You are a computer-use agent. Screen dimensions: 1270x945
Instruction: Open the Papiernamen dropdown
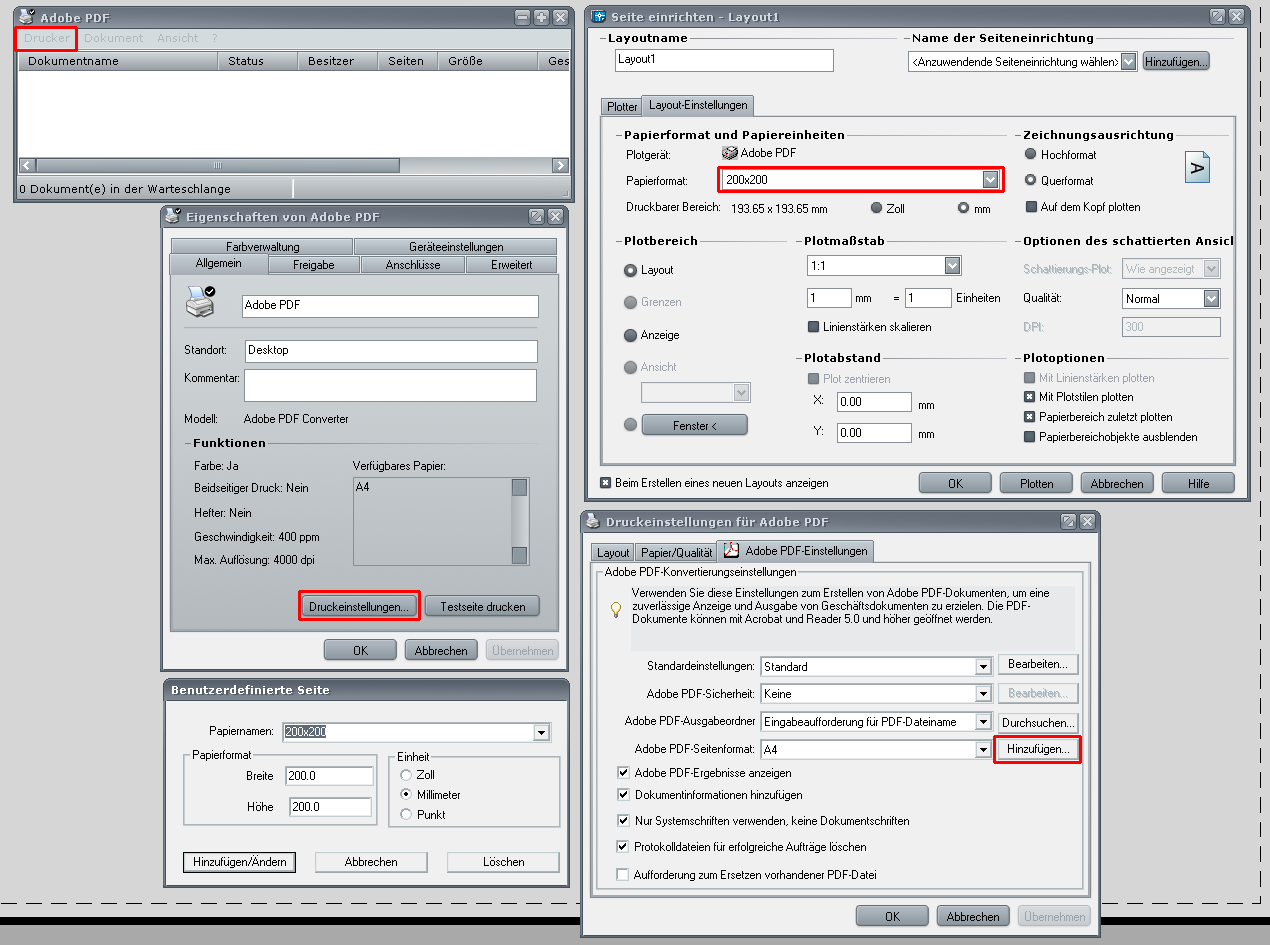(x=542, y=732)
